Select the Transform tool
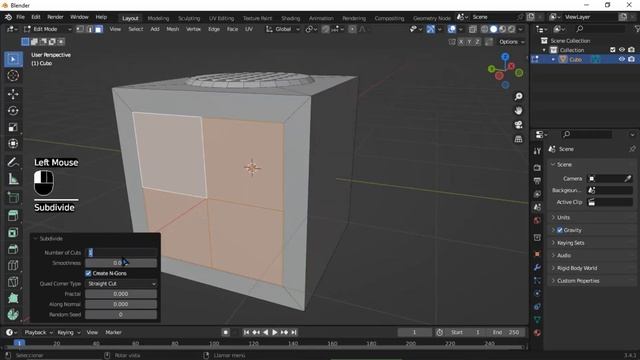Image resolution: width=640 pixels, height=360 pixels. [13, 144]
